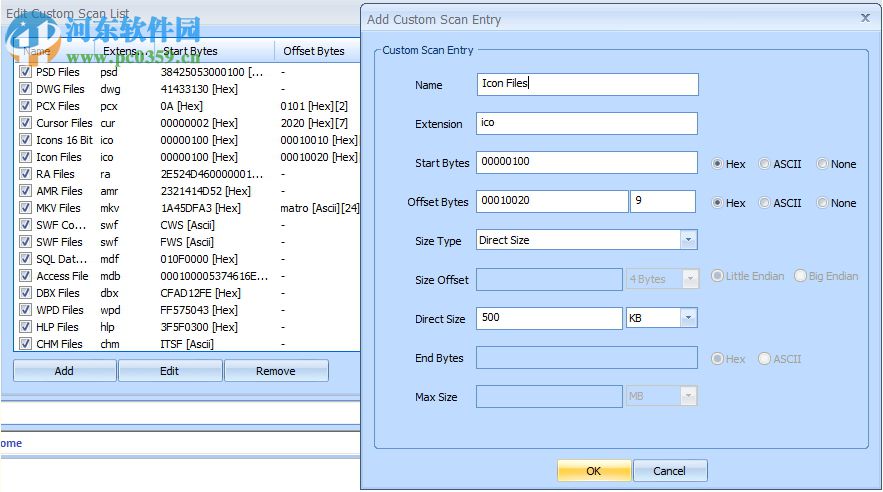Confirm with the OK button
This screenshot has height=492, width=883.
point(594,471)
